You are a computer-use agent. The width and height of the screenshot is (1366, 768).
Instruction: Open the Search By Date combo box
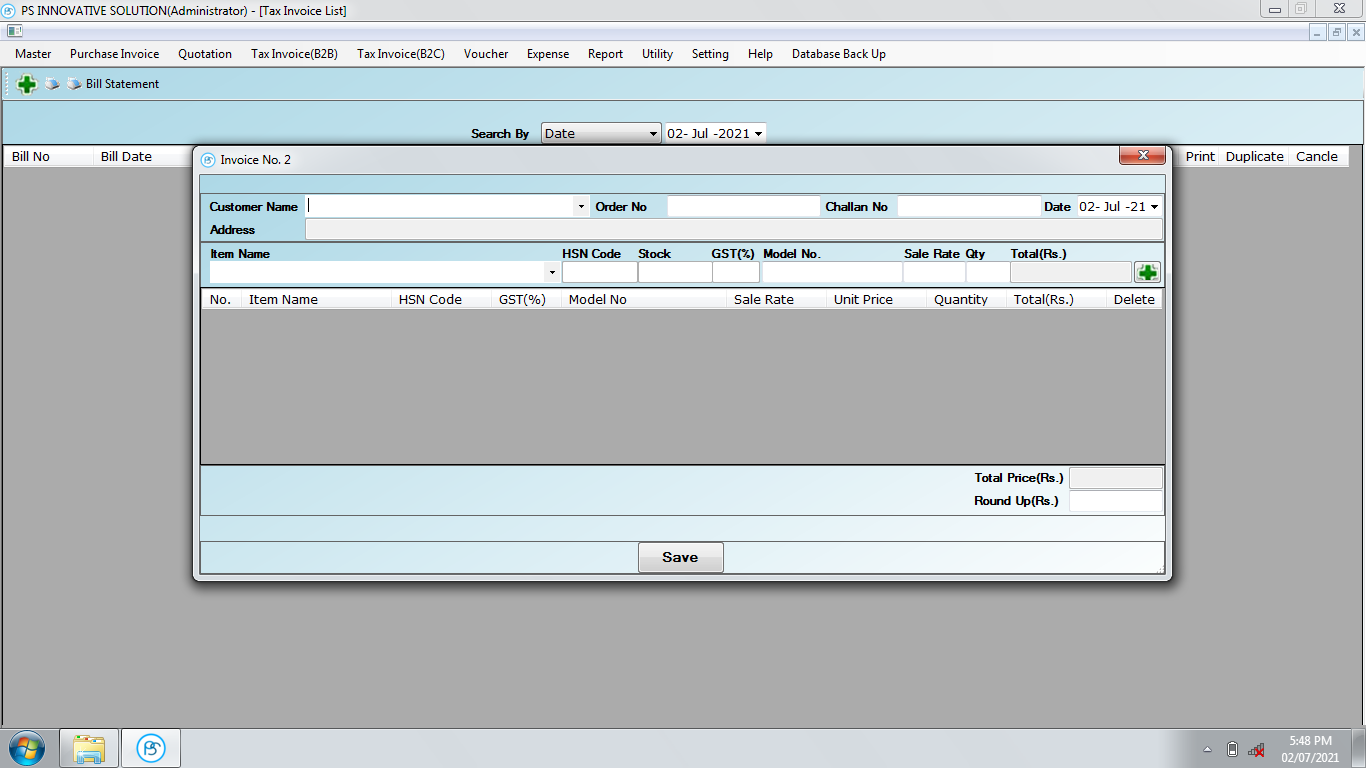tap(653, 134)
